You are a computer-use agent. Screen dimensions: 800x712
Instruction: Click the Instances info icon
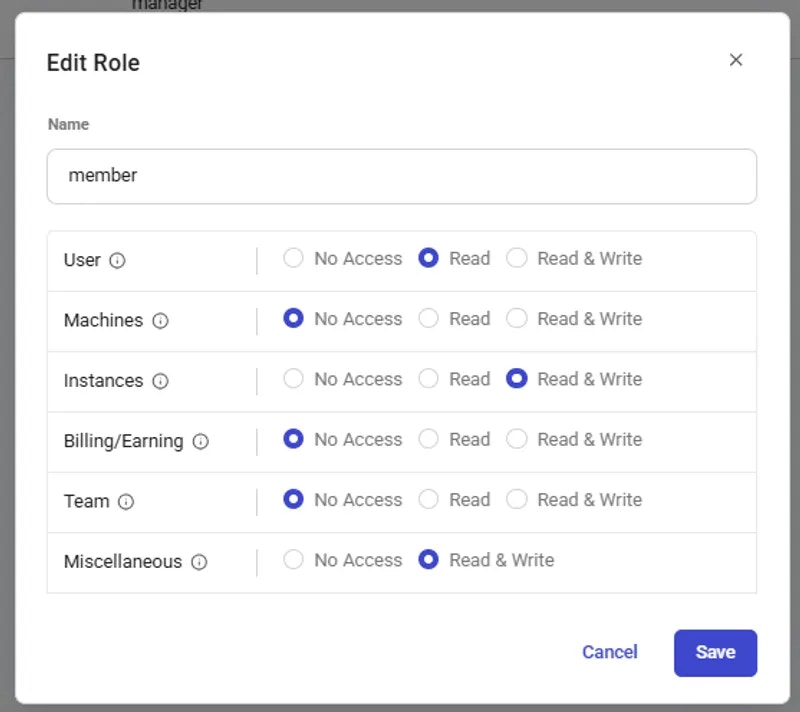coord(160,381)
